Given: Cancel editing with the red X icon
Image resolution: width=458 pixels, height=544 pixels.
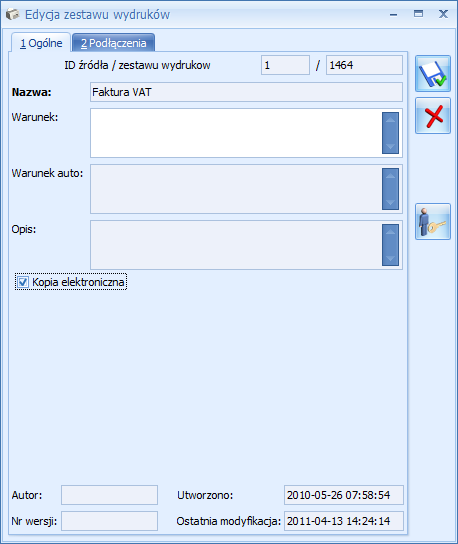Looking at the screenshot, I should point(433,116).
